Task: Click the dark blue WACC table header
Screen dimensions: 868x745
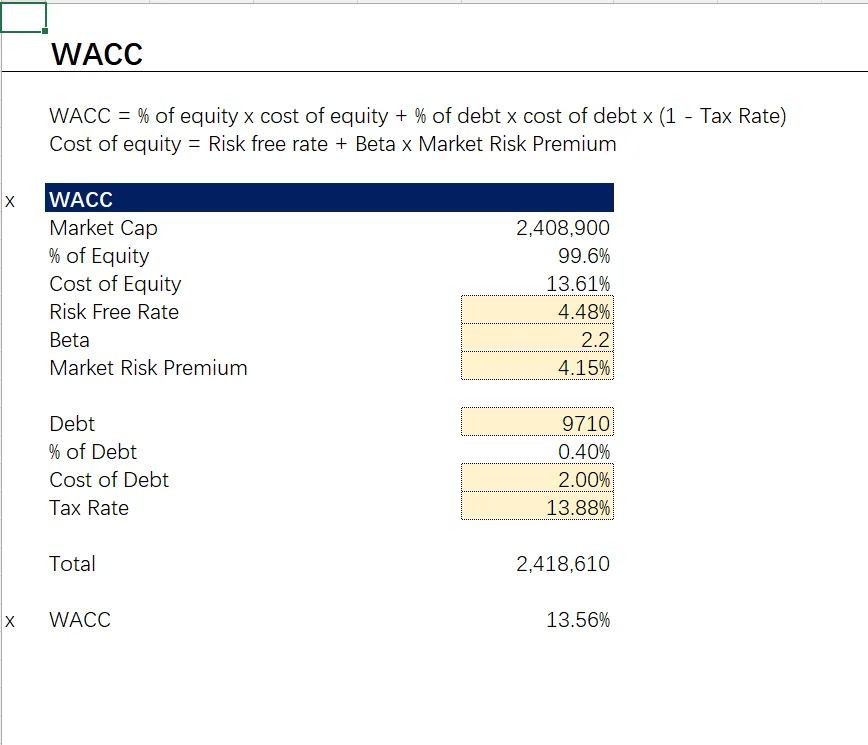Action: [330, 199]
